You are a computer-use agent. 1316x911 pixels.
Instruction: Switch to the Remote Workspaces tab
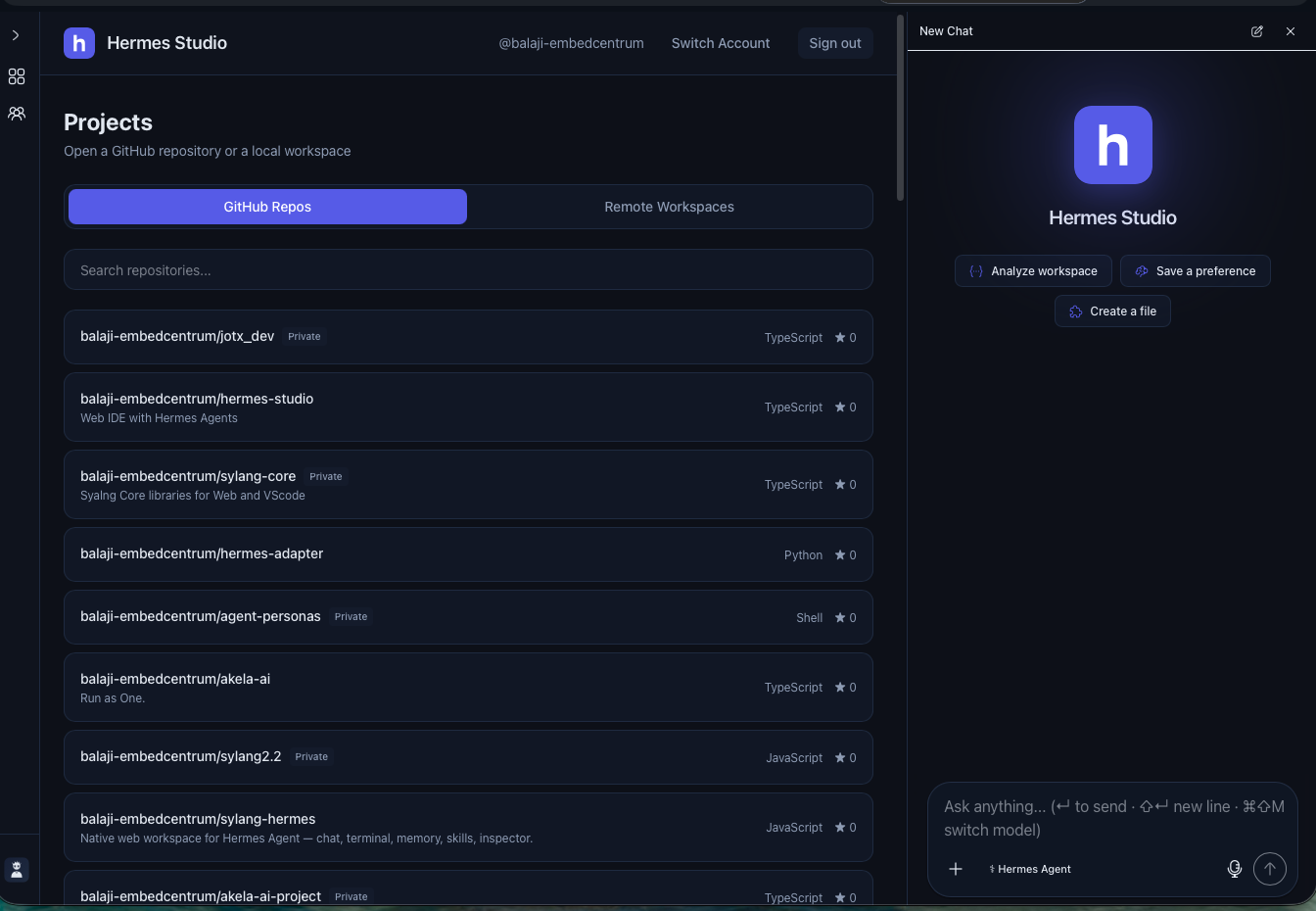point(669,207)
